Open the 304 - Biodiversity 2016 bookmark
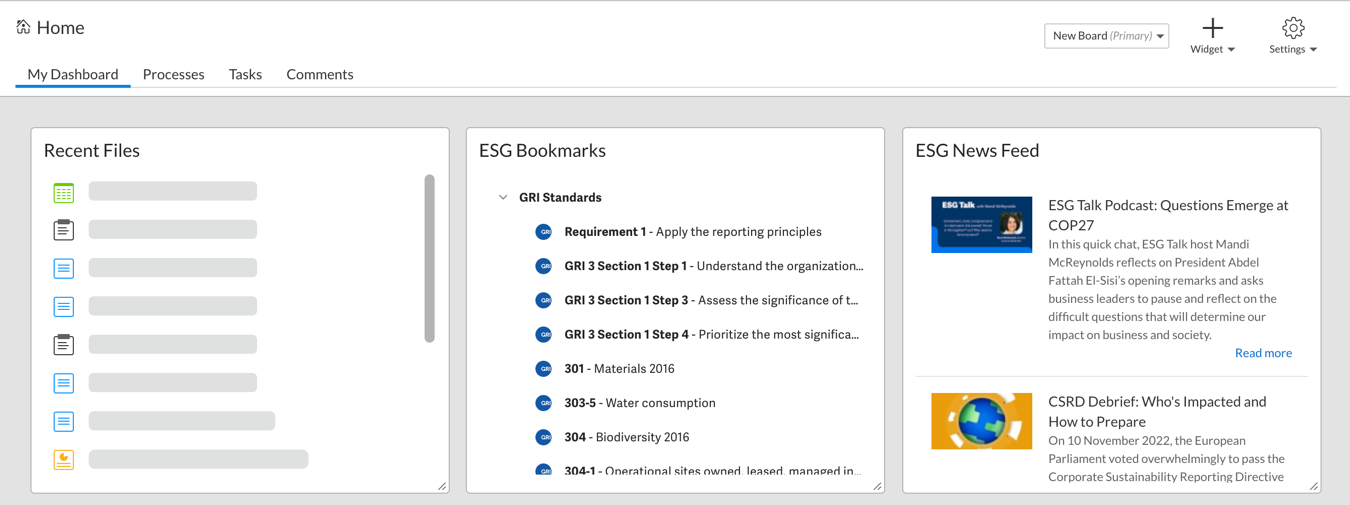Viewport: 1350px width, 505px height. coord(627,437)
